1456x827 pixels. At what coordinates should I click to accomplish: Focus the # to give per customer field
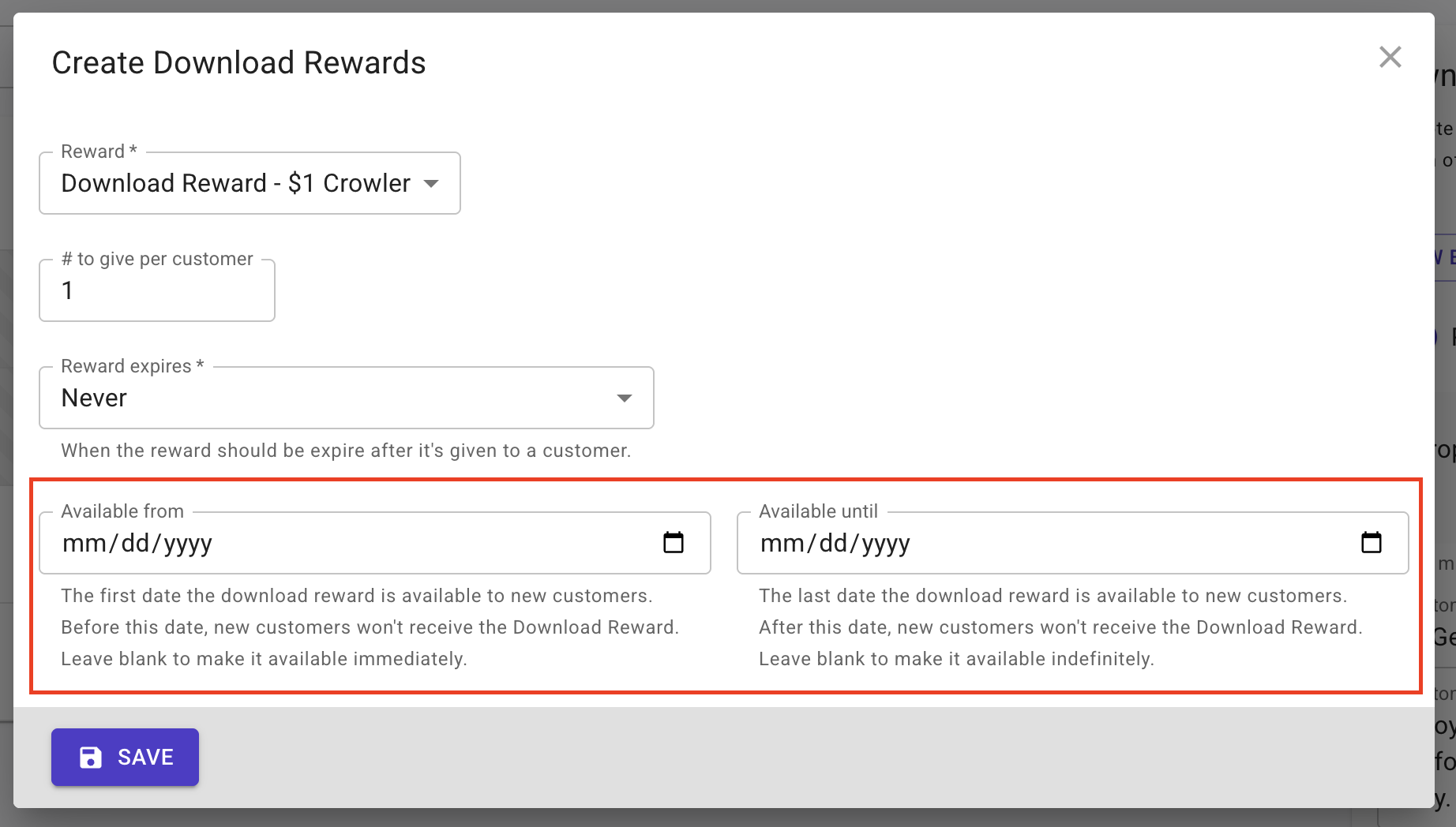(x=156, y=291)
